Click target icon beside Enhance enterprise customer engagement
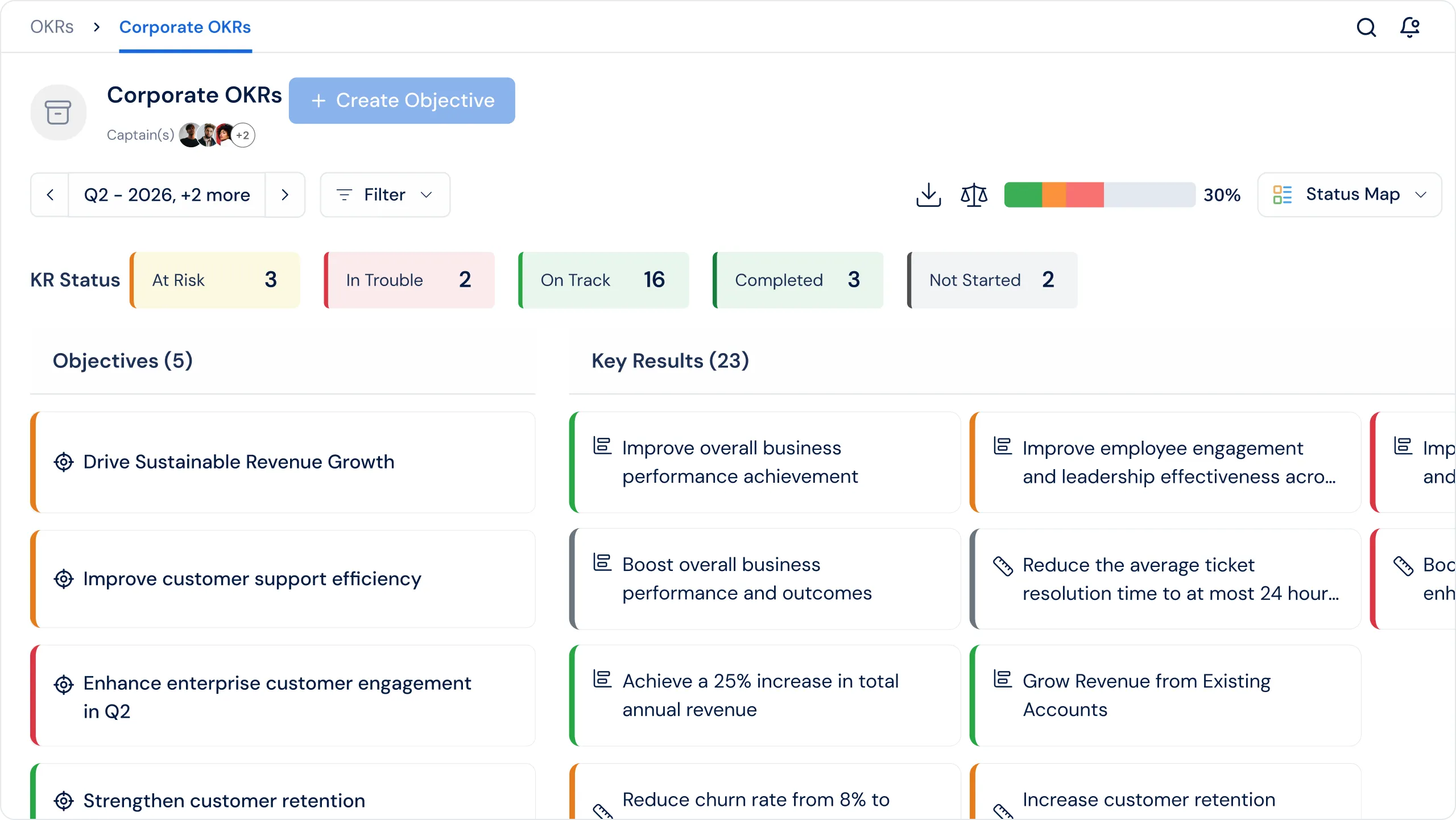Screen dimensions: 1456x820 click(64, 684)
